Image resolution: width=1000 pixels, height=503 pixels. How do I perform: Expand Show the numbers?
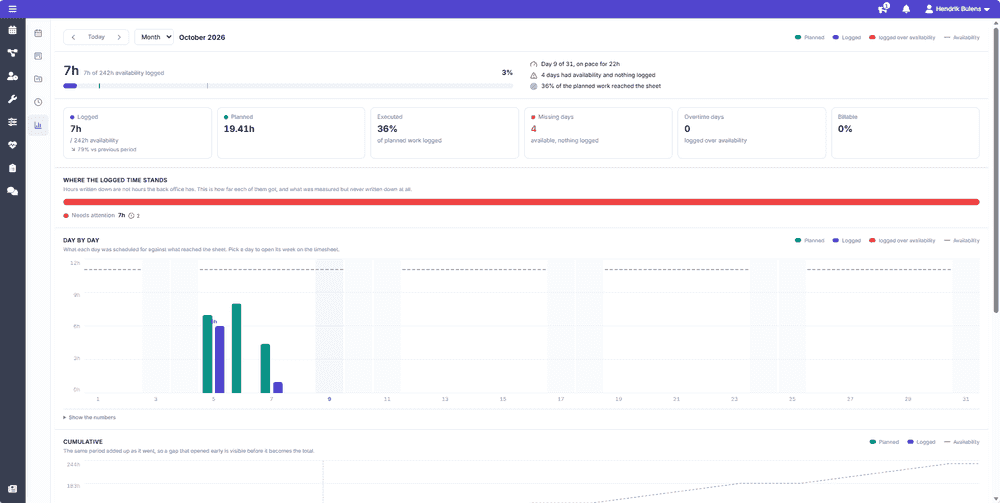90,418
